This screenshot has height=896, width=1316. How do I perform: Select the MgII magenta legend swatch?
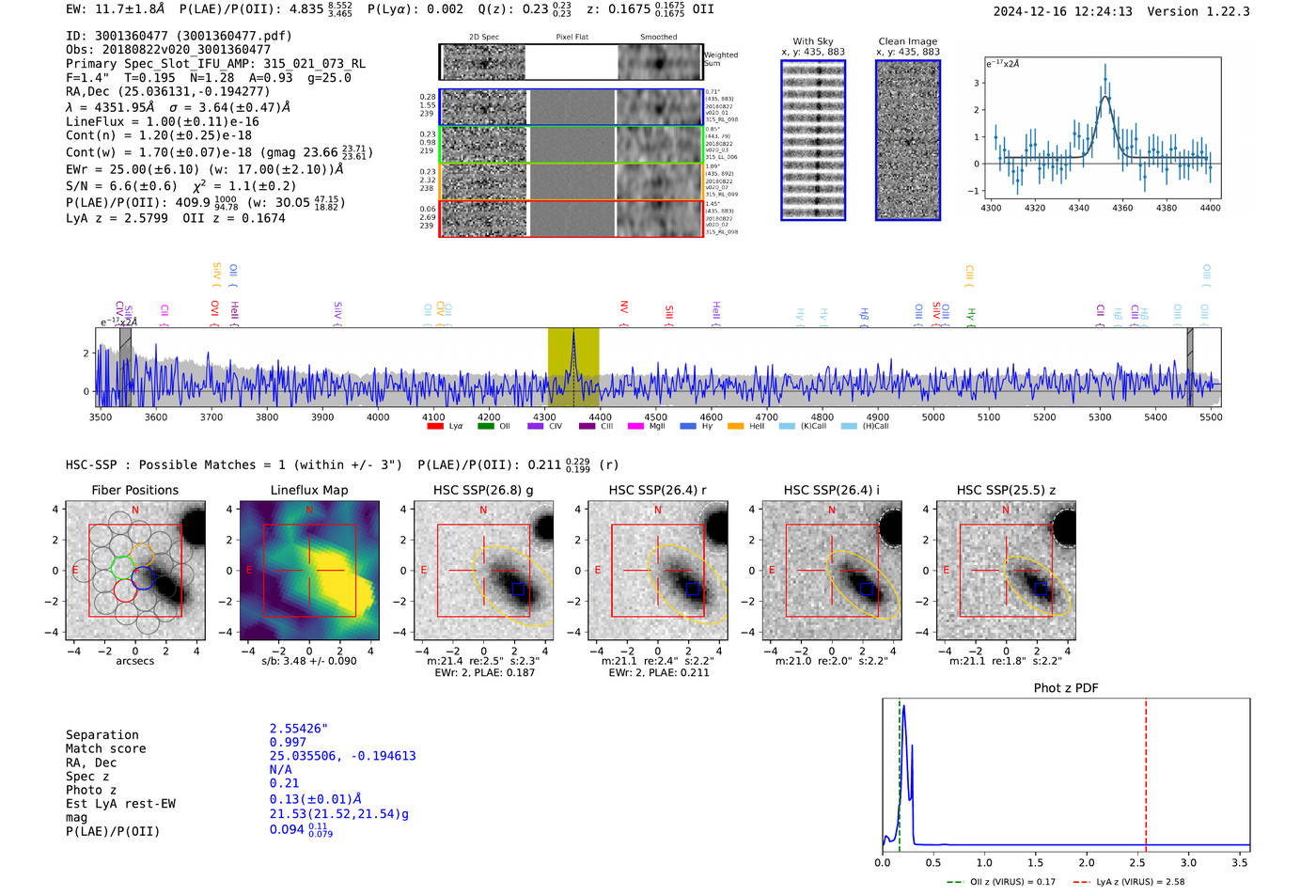click(635, 426)
